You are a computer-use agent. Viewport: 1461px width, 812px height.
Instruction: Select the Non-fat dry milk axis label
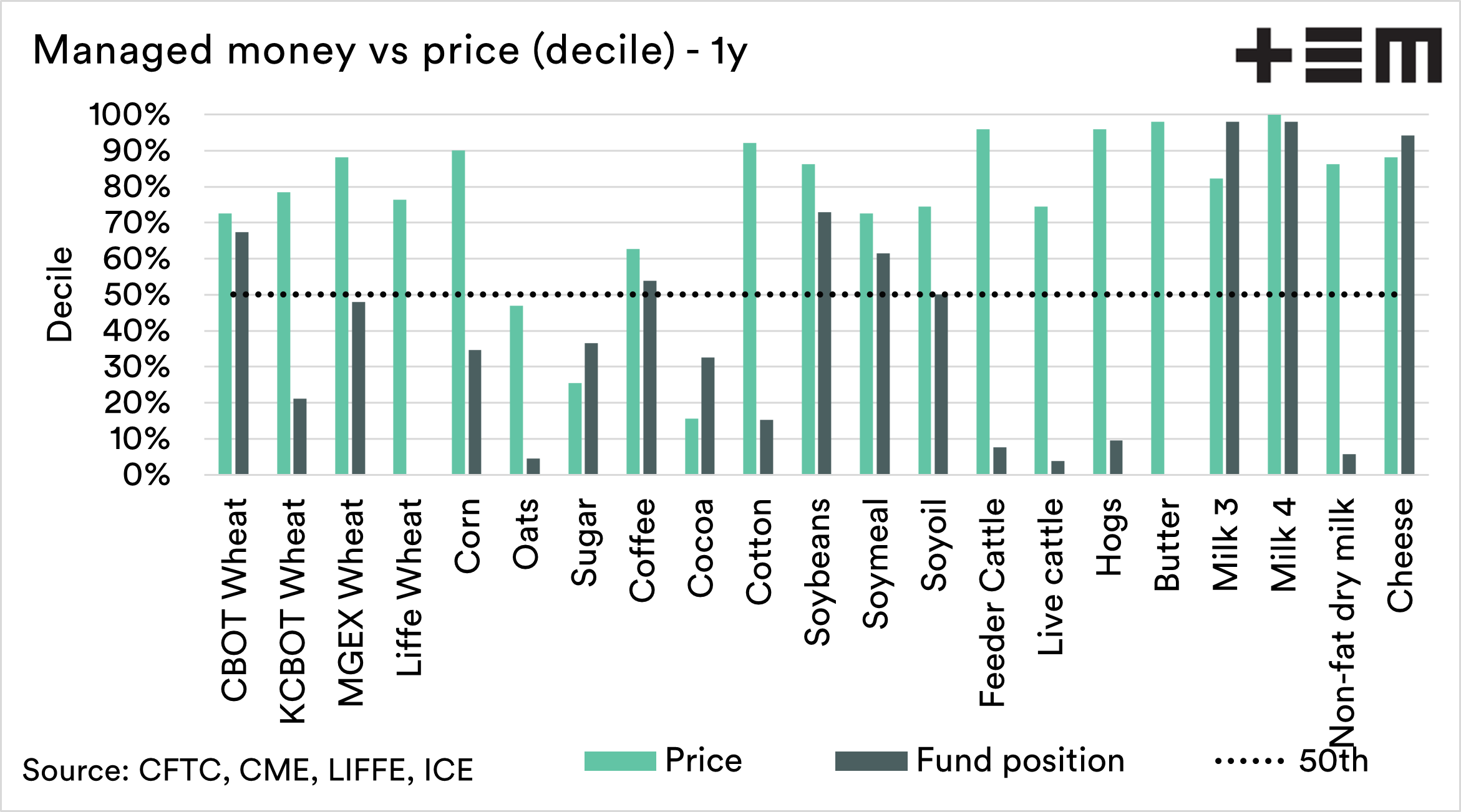pyautogui.click(x=1342, y=622)
